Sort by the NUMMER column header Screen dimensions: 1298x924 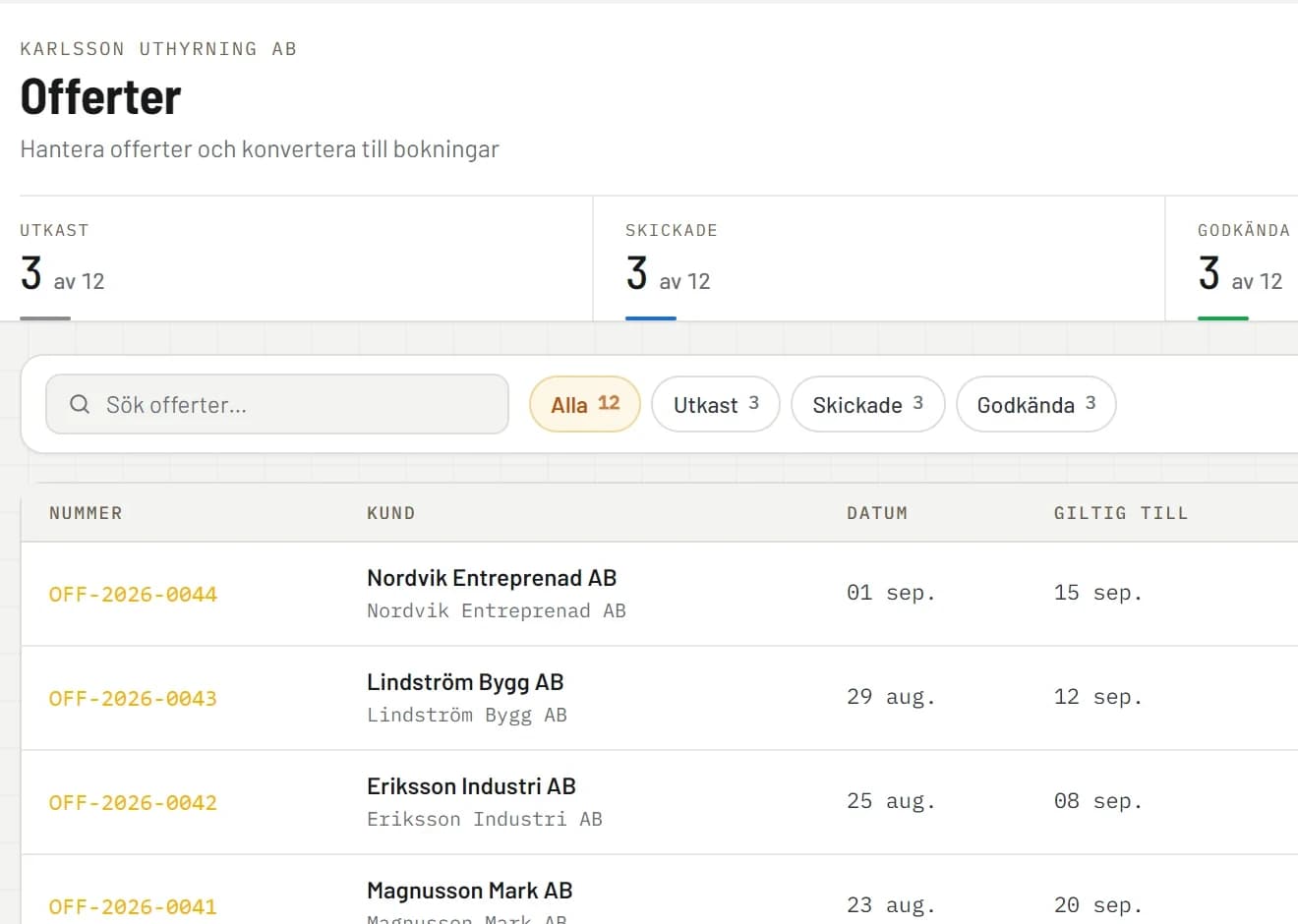coord(86,513)
